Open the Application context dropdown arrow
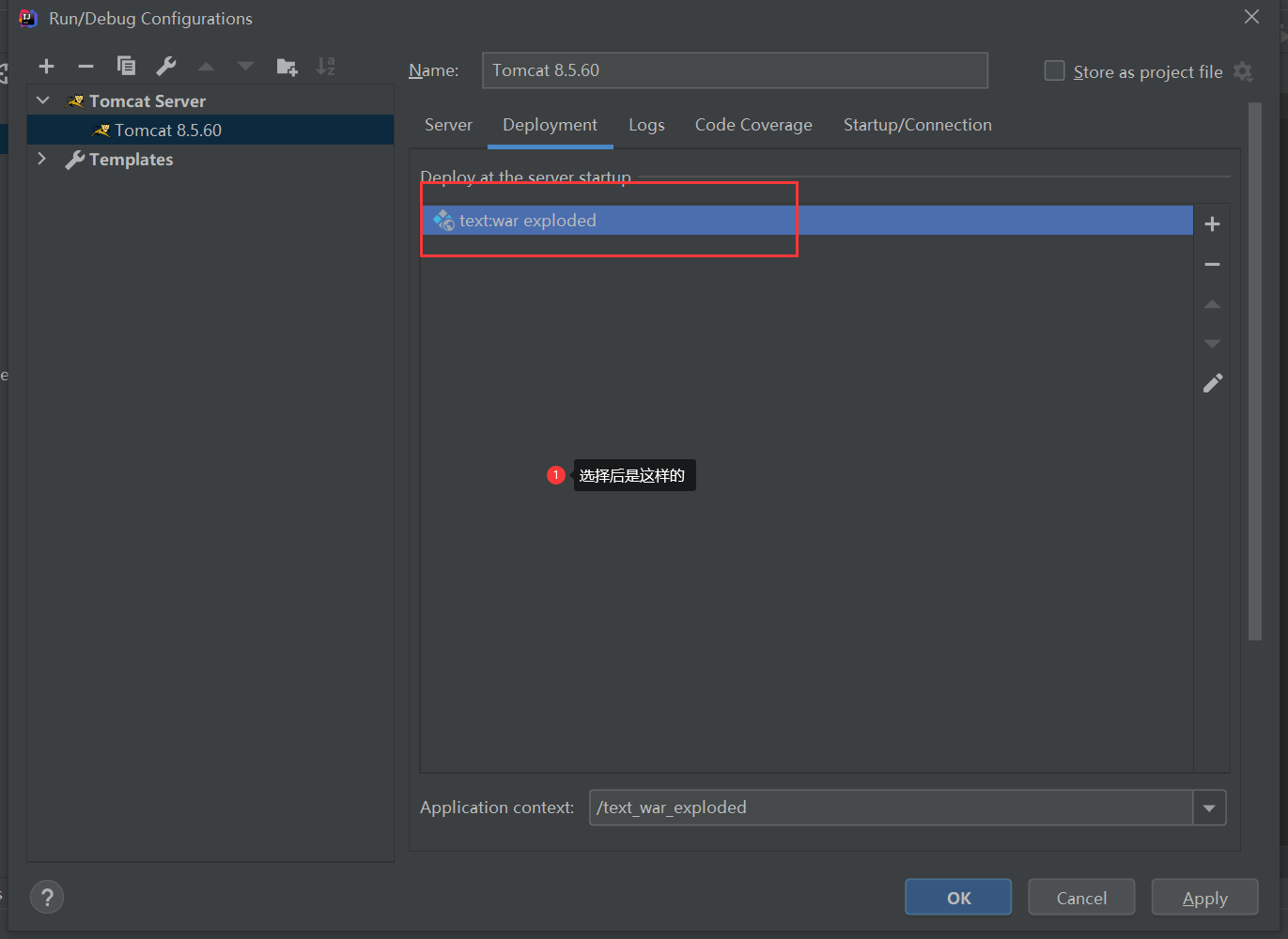Viewport: 1288px width, 939px height. [1209, 808]
